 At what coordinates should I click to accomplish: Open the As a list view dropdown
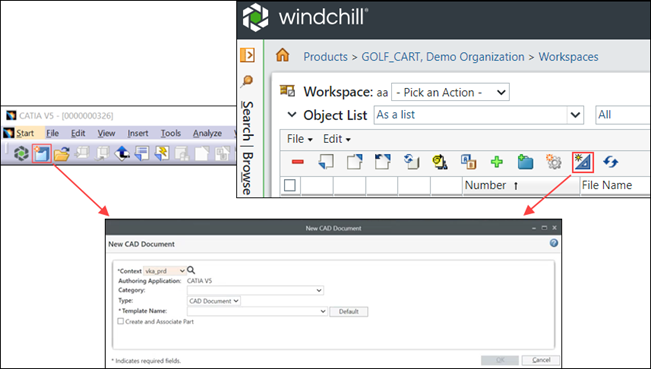(479, 115)
